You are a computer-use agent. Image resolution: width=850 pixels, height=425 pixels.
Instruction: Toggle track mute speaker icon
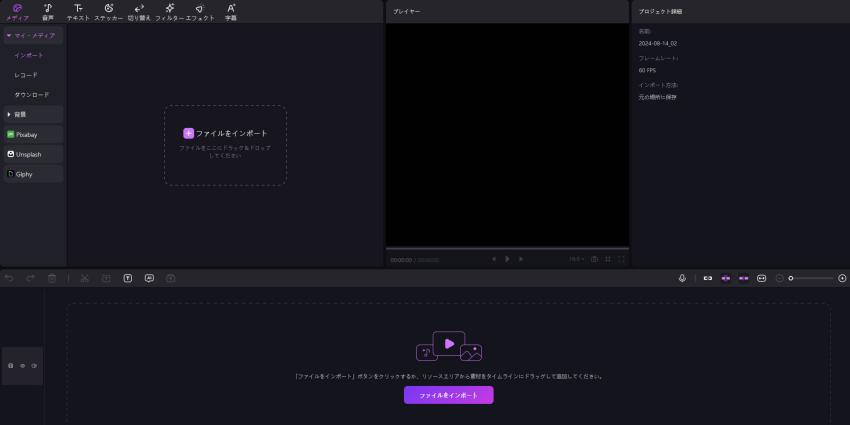click(x=33, y=366)
